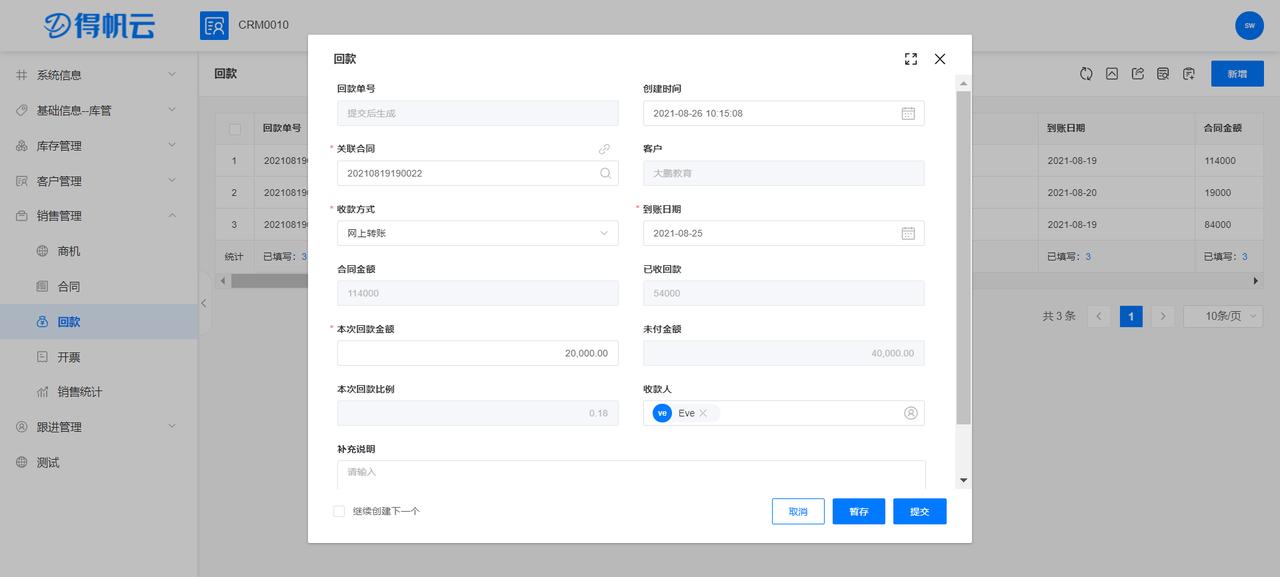1280x577 pixels.
Task: Click the import icon left of 新增 button
Action: tap(1188, 73)
